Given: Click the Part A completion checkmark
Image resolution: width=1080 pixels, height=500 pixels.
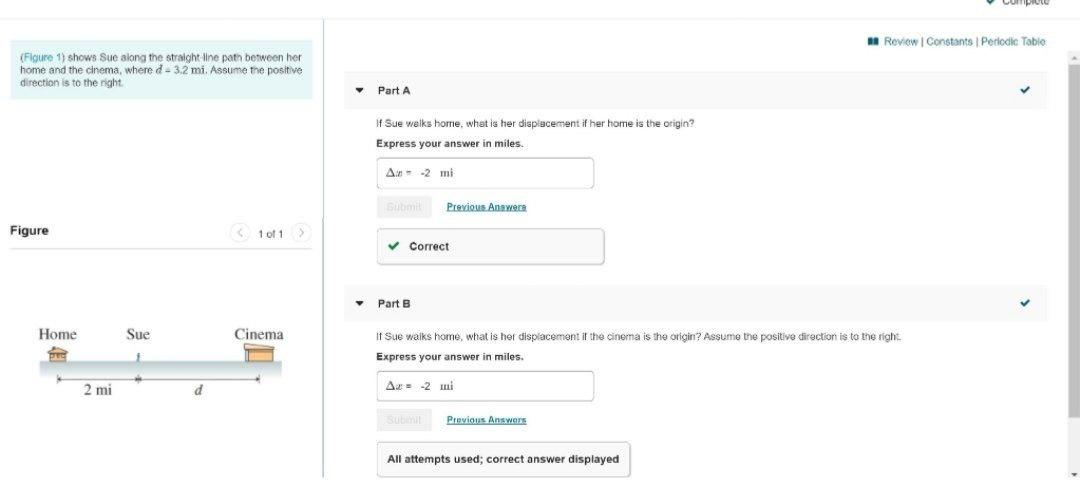Looking at the screenshot, I should (1024, 90).
